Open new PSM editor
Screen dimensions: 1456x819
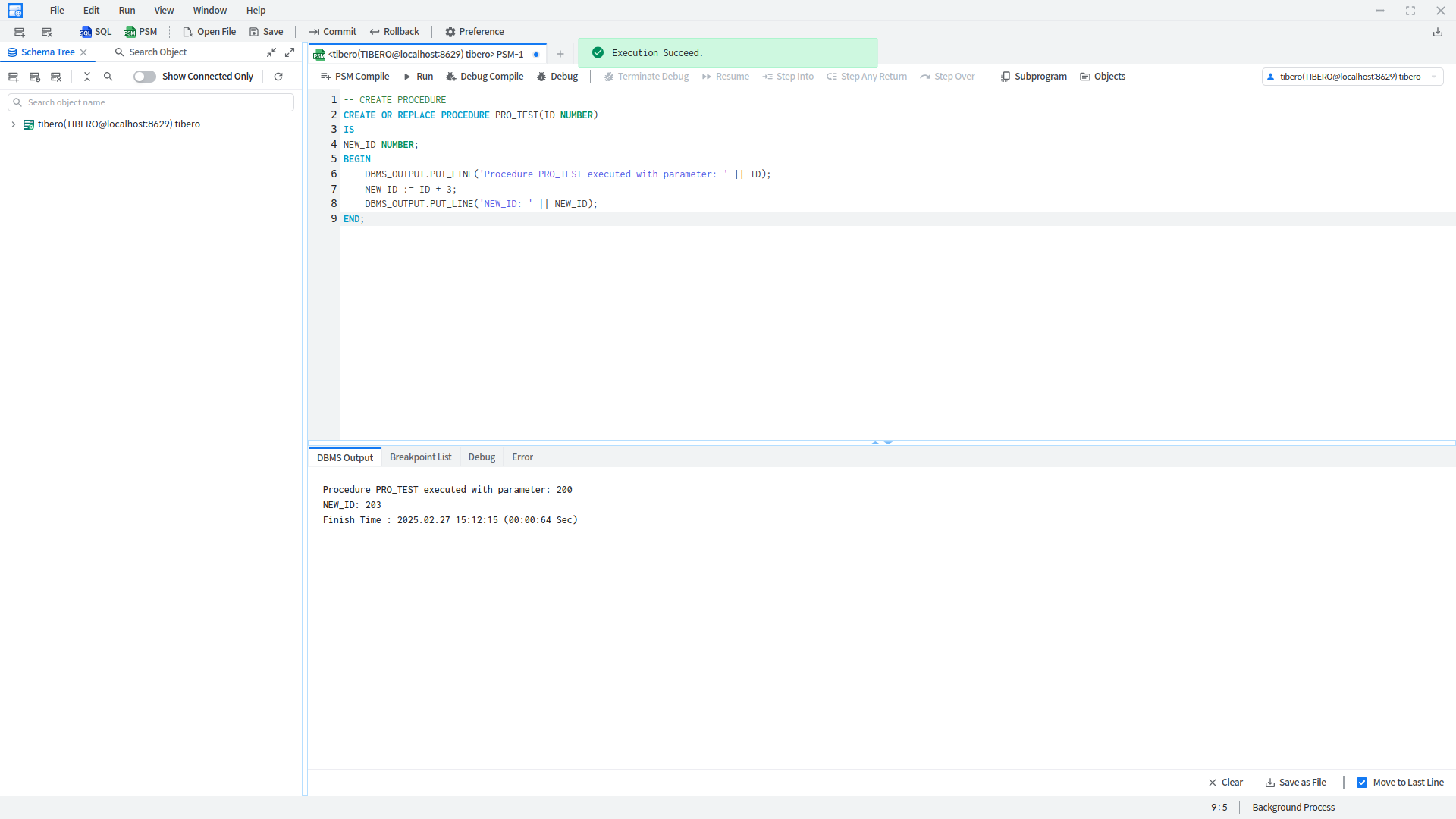[140, 32]
